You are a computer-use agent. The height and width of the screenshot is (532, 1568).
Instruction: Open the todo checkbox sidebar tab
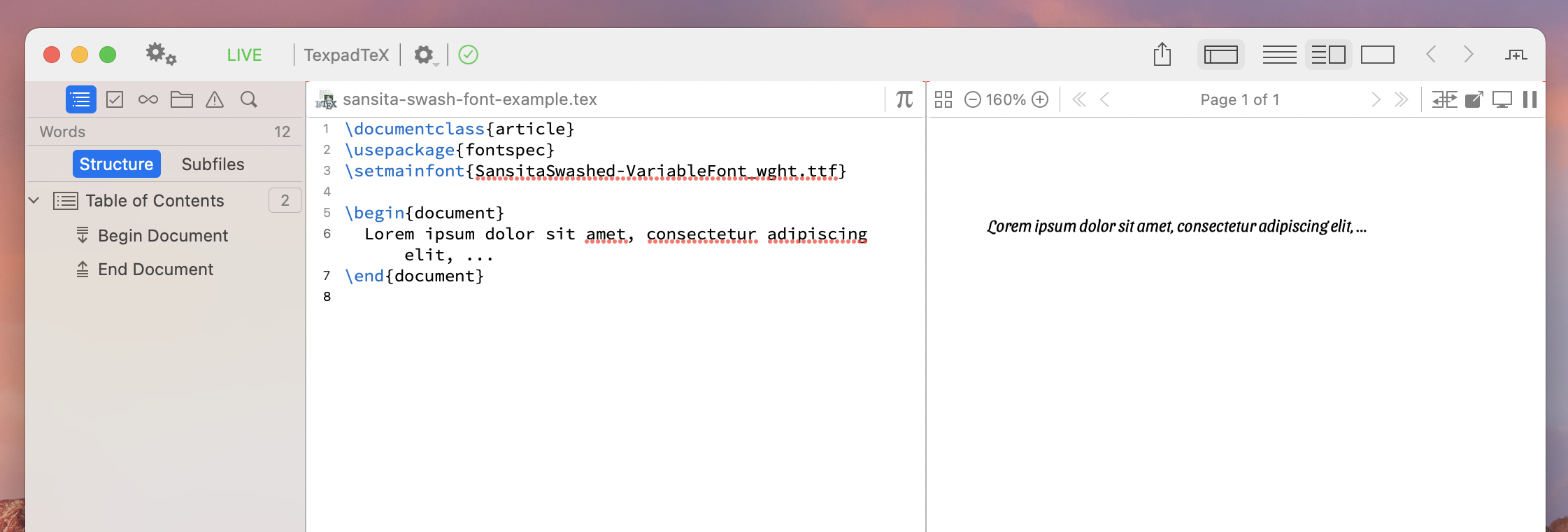[x=115, y=99]
